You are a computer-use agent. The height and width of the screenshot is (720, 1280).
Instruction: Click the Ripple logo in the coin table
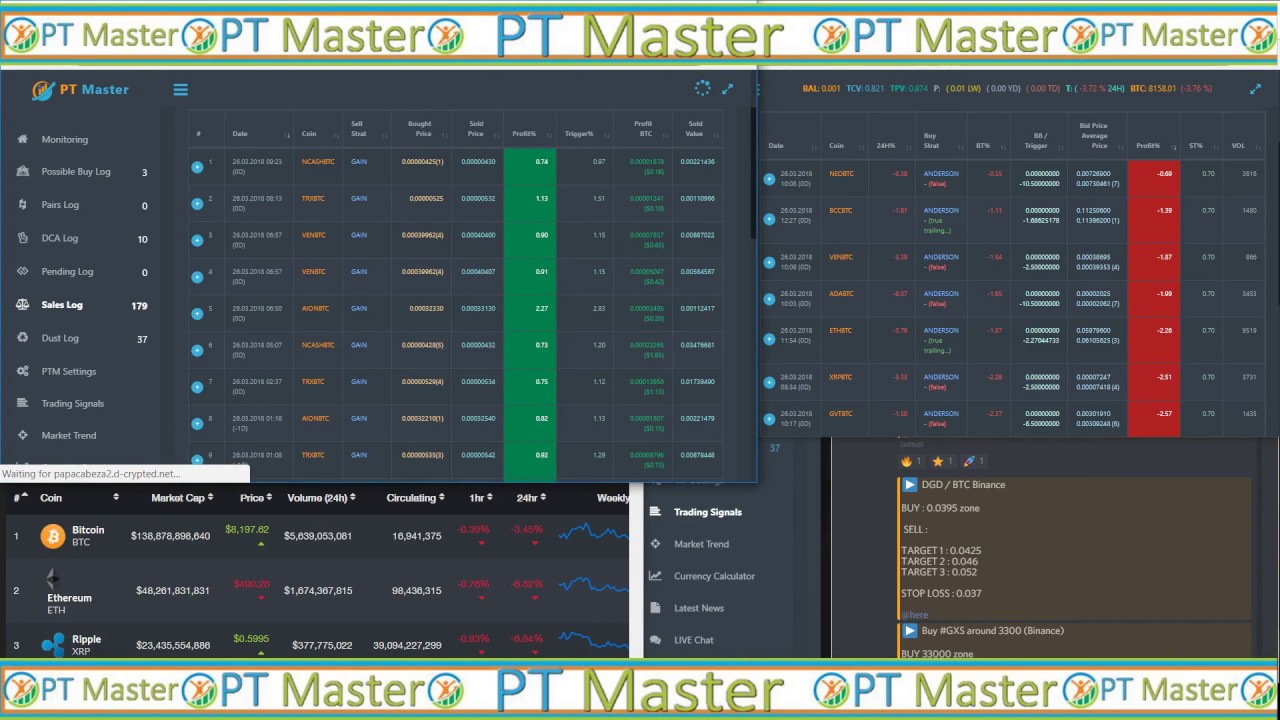click(x=53, y=645)
